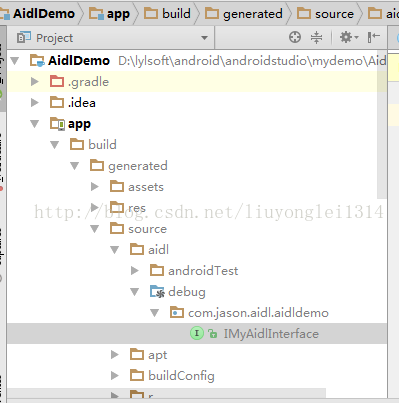
Task: Select the .gradle folder icon
Action: click(57, 81)
